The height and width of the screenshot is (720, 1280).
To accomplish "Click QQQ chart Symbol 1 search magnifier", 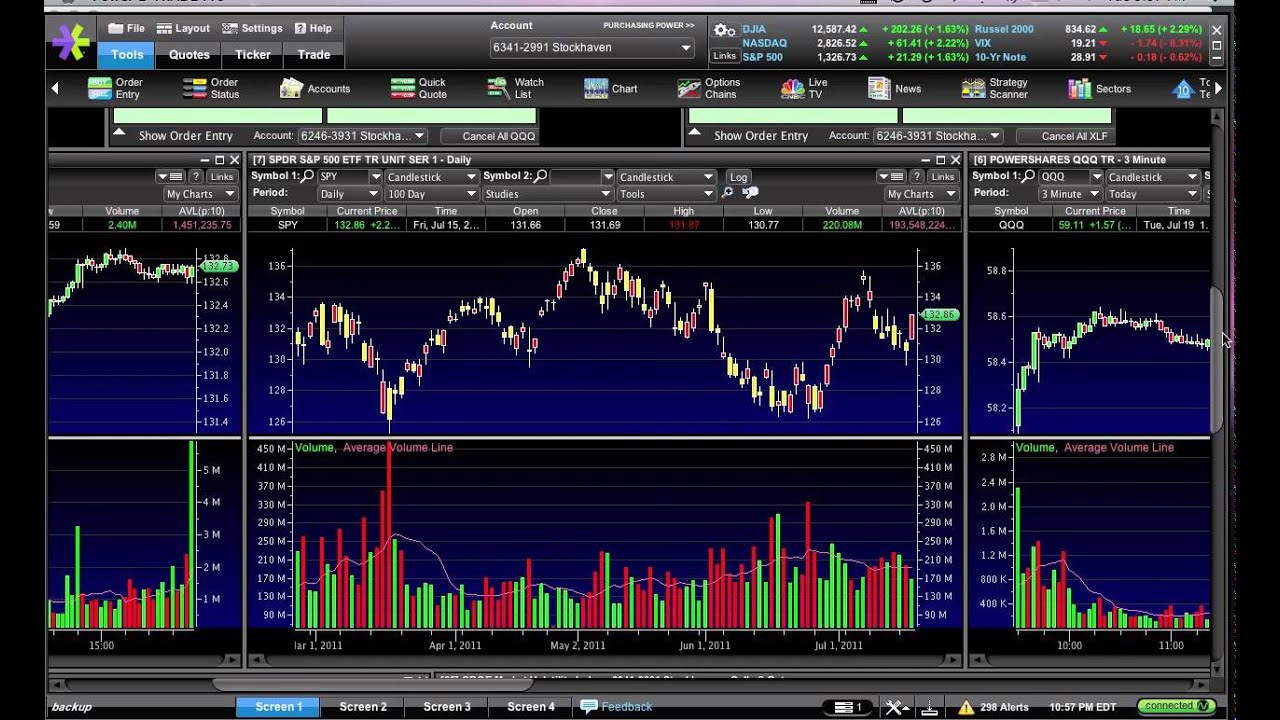I will [1029, 176].
